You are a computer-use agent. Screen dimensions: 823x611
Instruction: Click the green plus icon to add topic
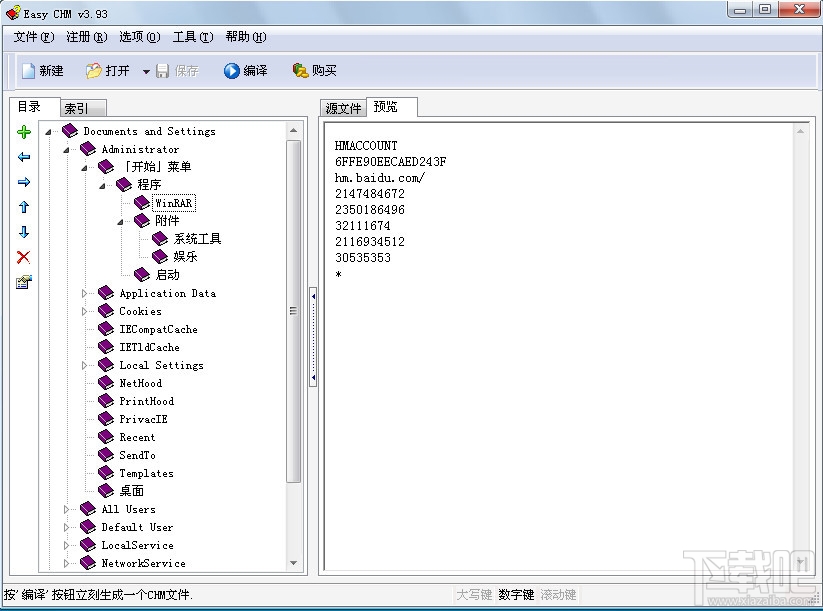(22, 131)
